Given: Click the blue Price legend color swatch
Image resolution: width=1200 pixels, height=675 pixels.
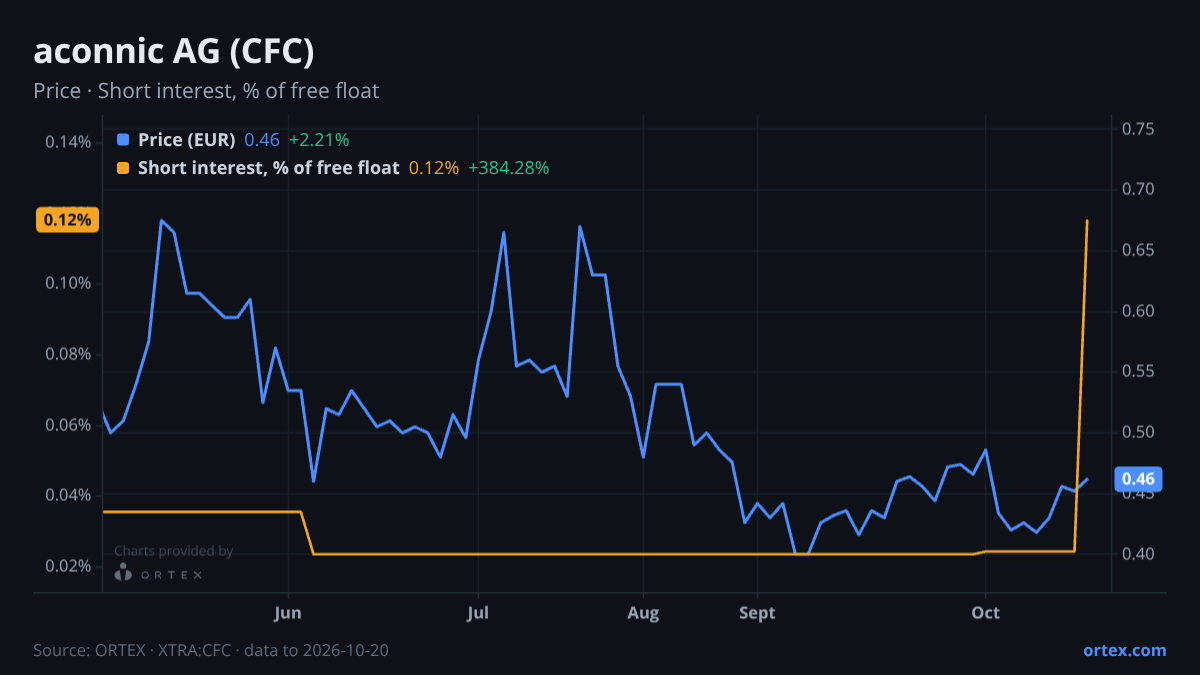Looking at the screenshot, I should click(x=123, y=140).
